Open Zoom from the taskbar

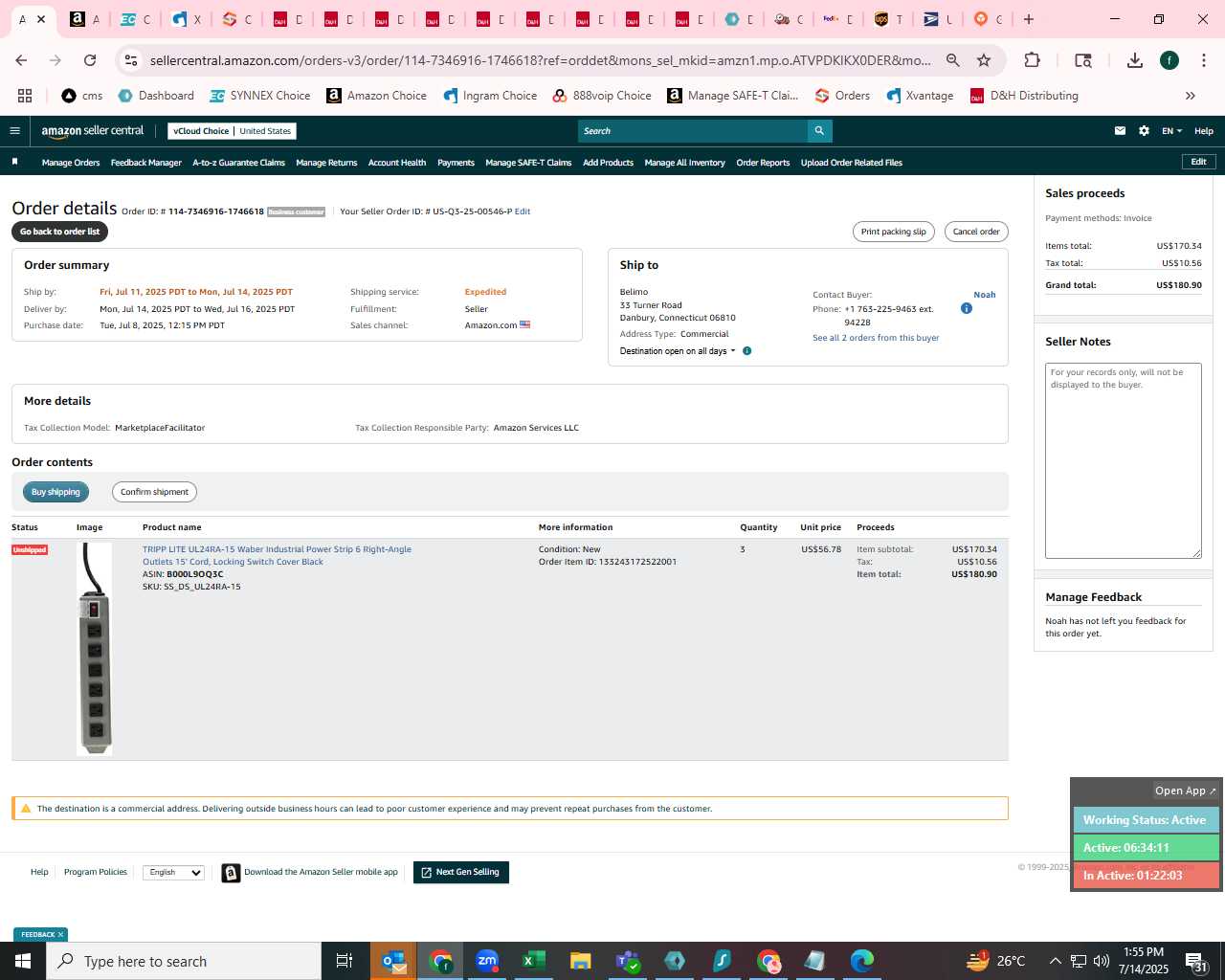point(487,961)
